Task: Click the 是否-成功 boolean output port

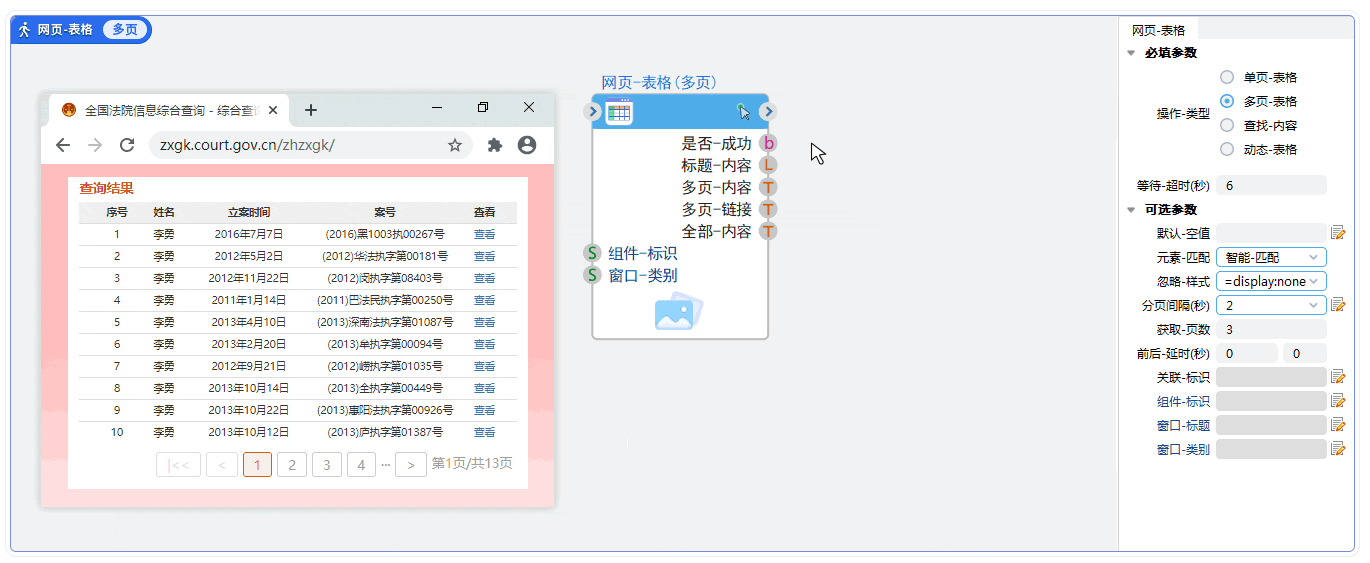Action: click(x=768, y=143)
